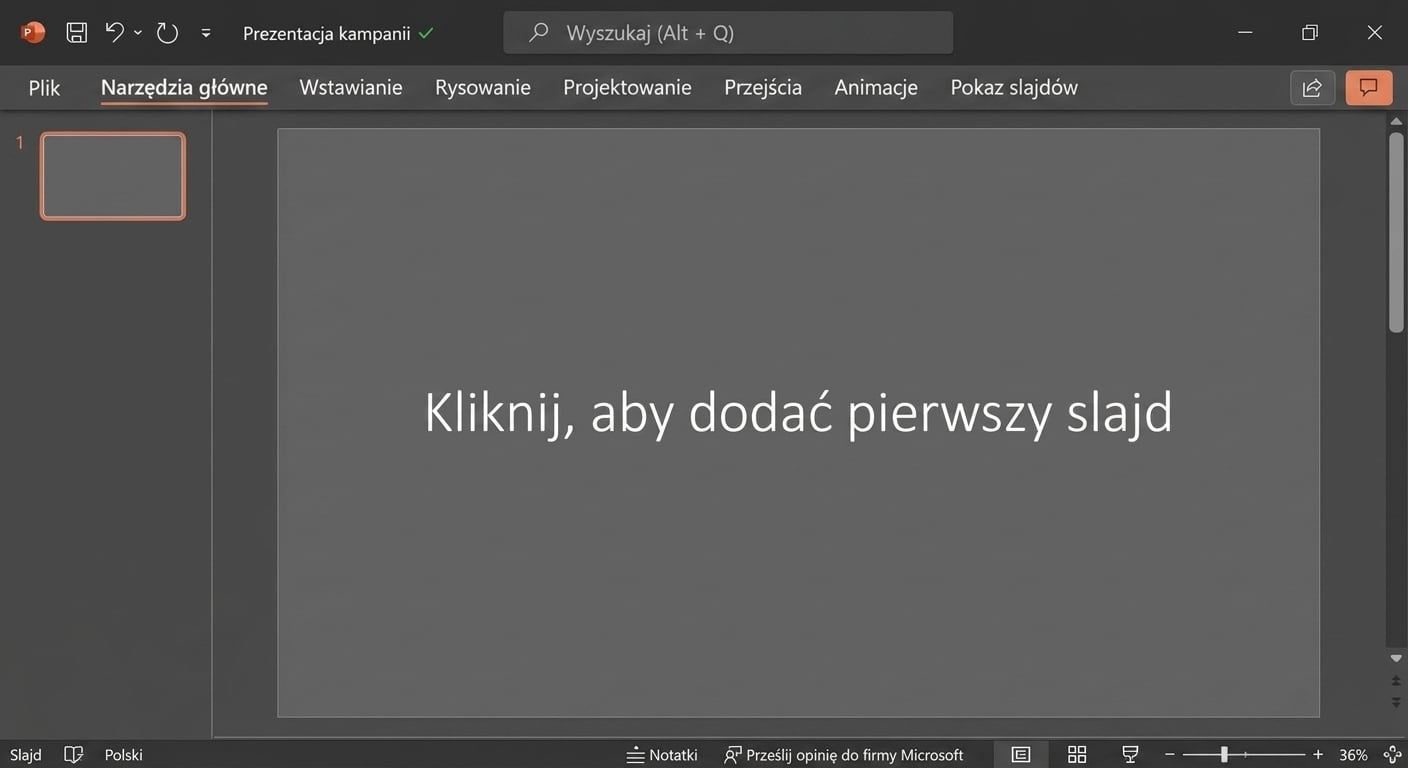Image resolution: width=1408 pixels, height=768 pixels.
Task: Open the Rysowanie tab
Action: point(483,88)
